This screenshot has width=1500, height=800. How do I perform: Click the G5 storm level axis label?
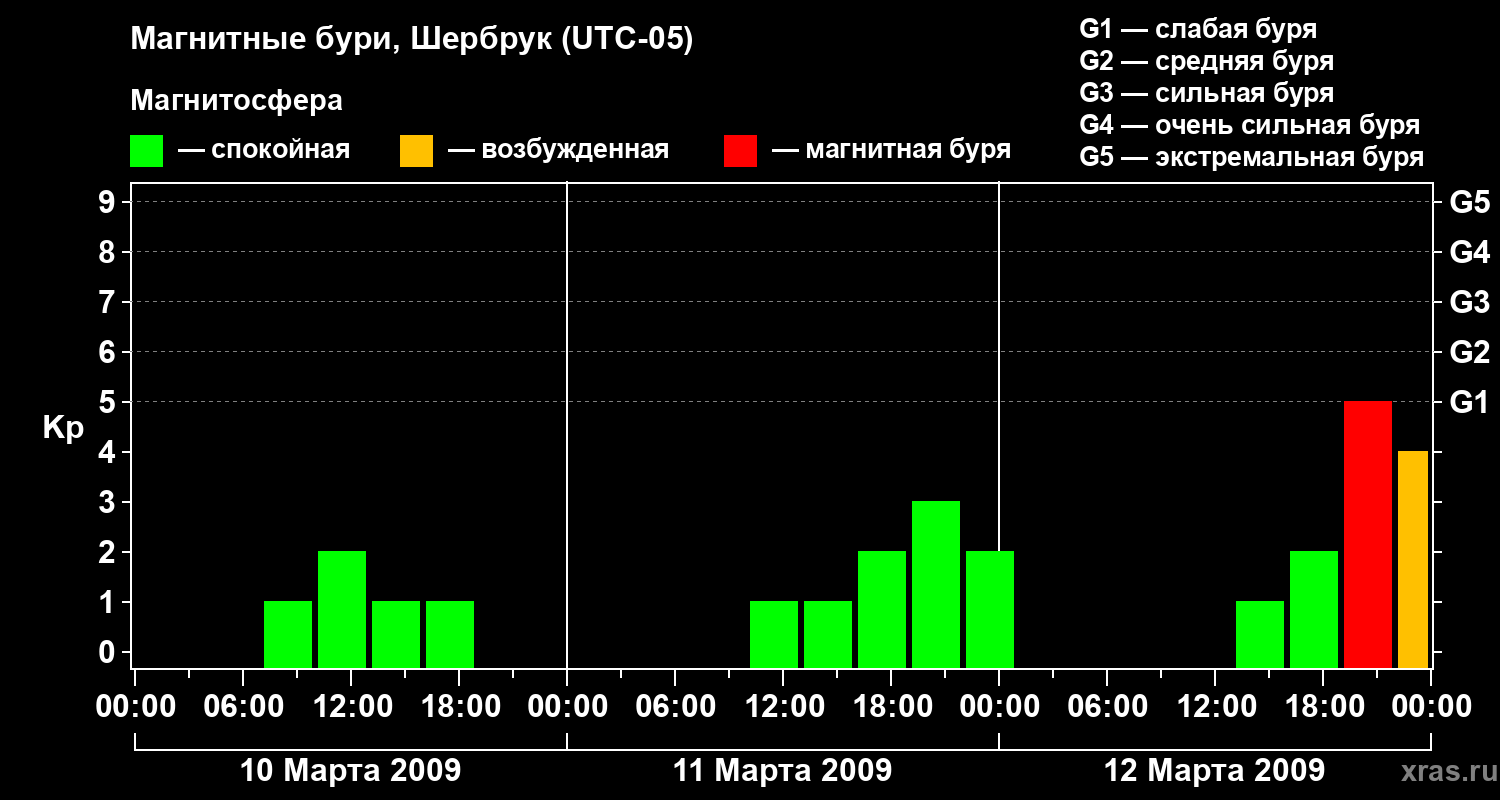click(x=1469, y=202)
